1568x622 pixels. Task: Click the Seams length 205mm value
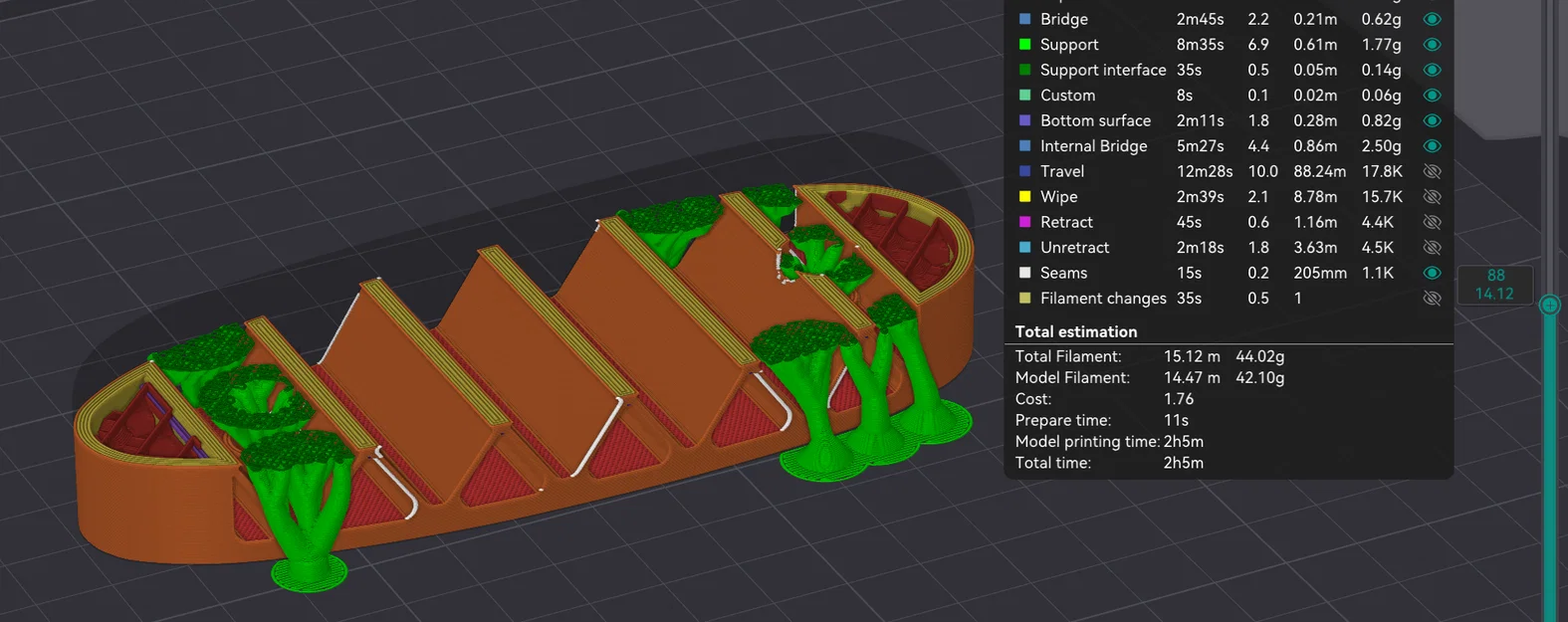pos(1320,273)
